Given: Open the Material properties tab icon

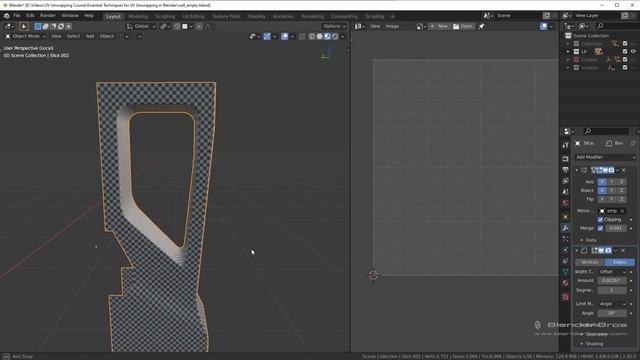Looking at the screenshot, I should click(x=565, y=283).
